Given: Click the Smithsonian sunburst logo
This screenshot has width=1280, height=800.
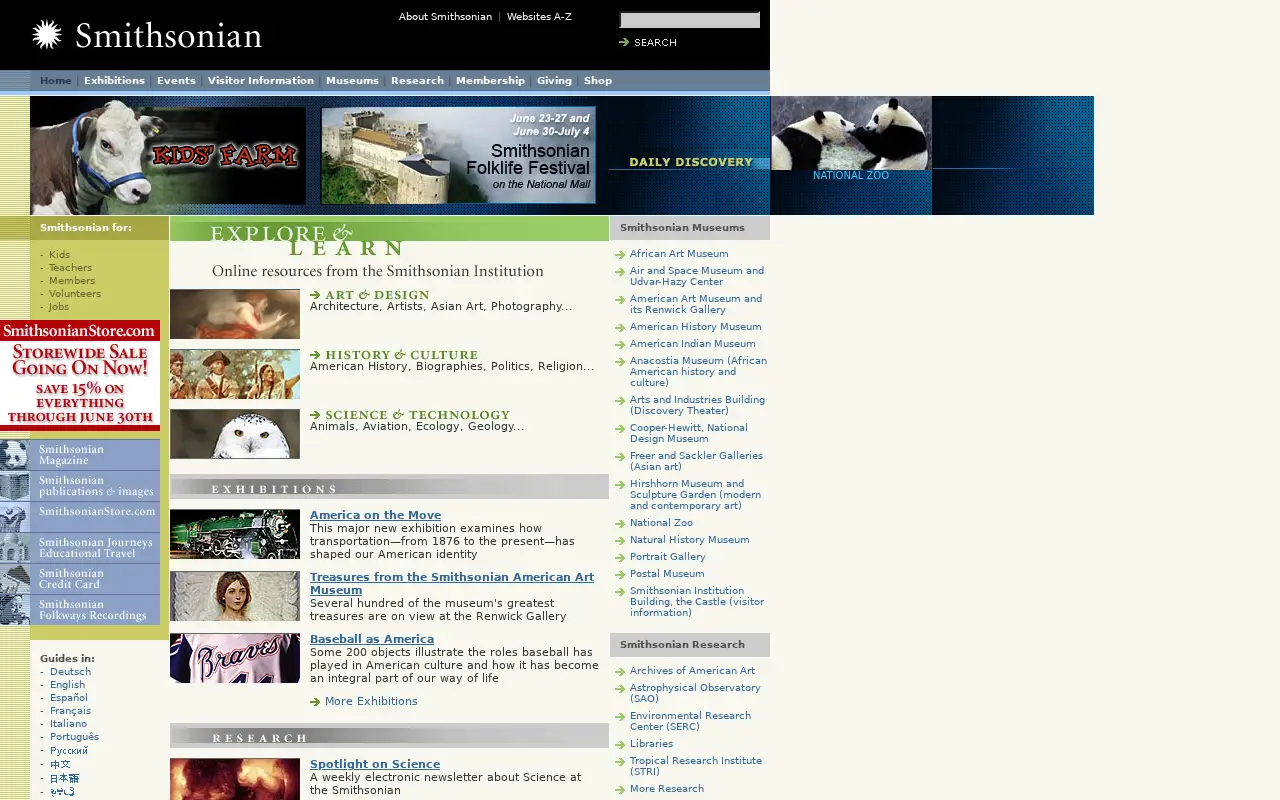Looking at the screenshot, I should 47,35.
